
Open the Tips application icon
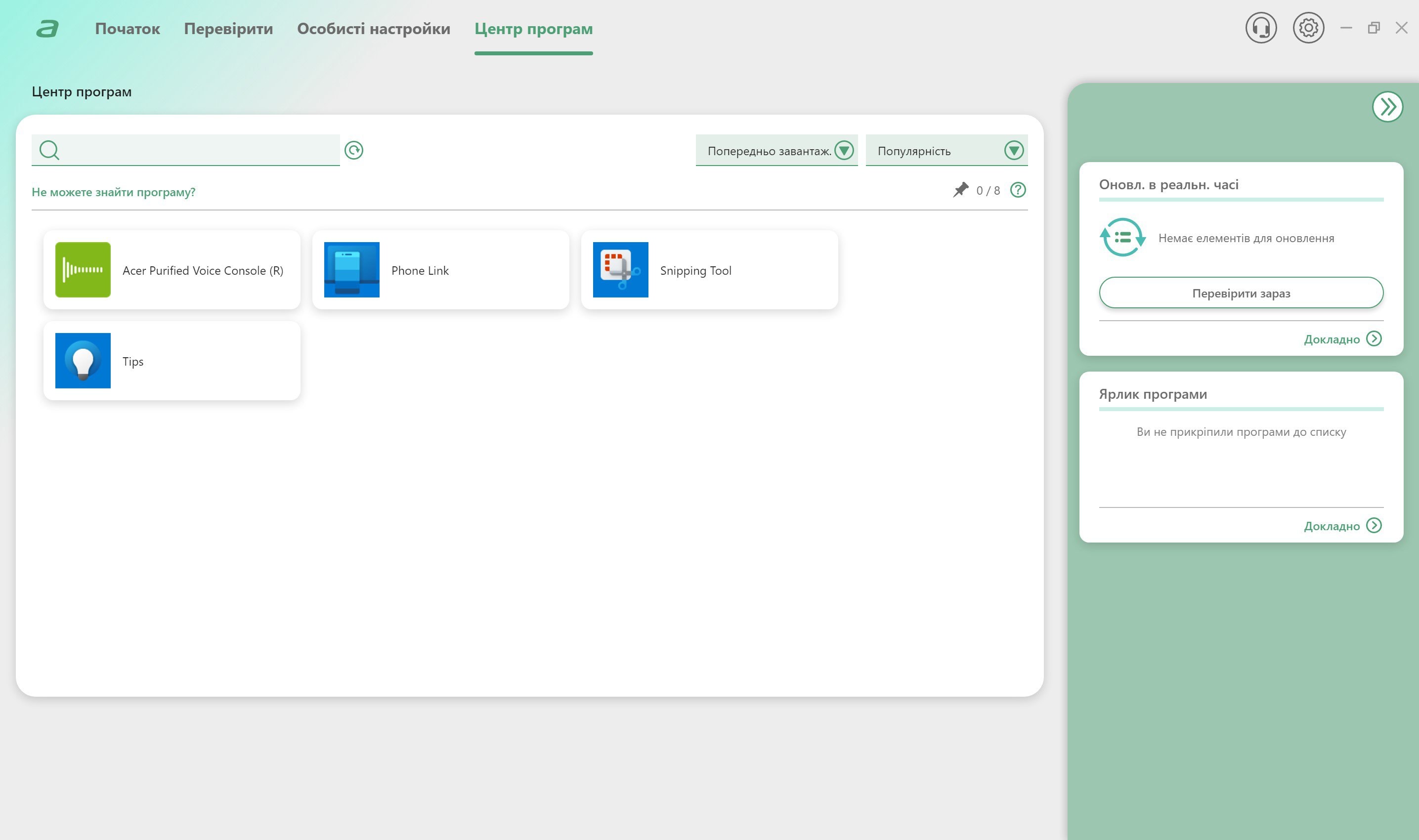(x=82, y=360)
